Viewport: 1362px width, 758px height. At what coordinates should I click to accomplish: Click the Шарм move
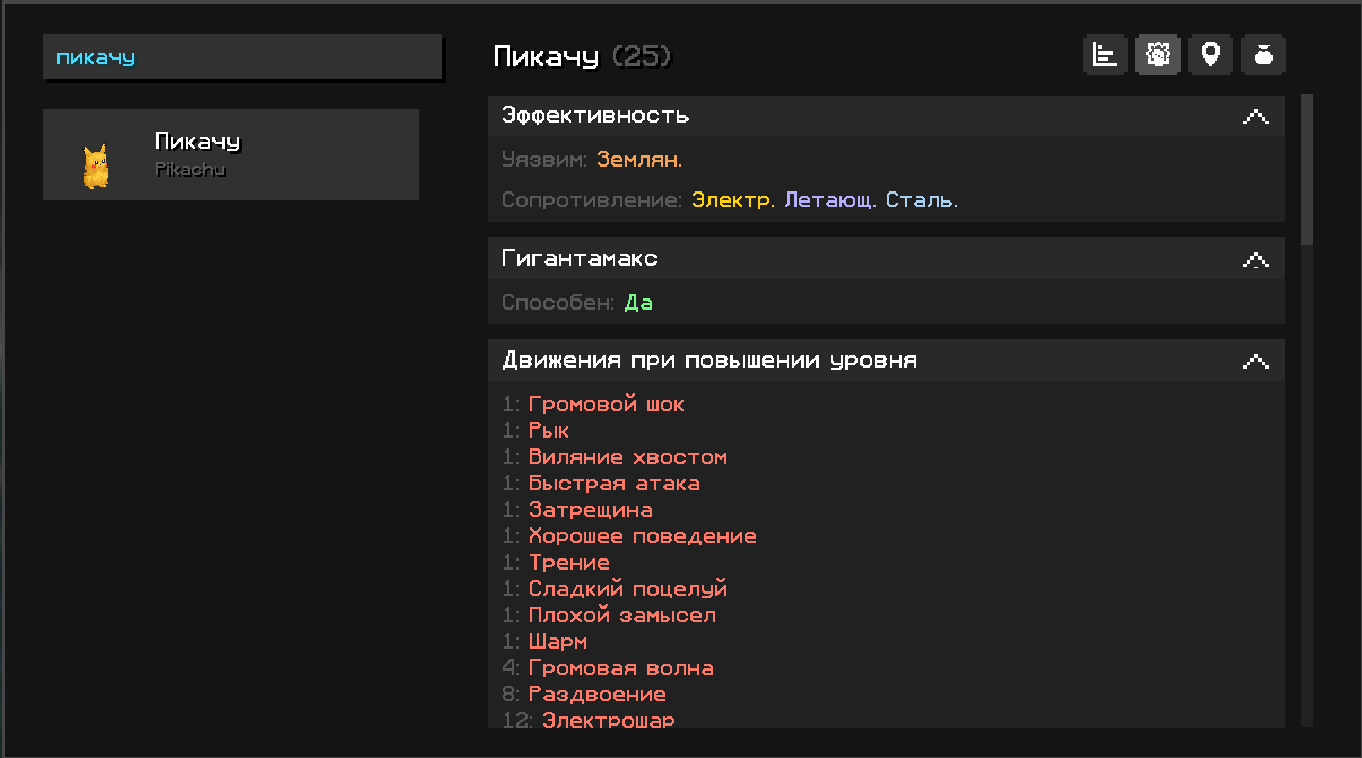(558, 641)
